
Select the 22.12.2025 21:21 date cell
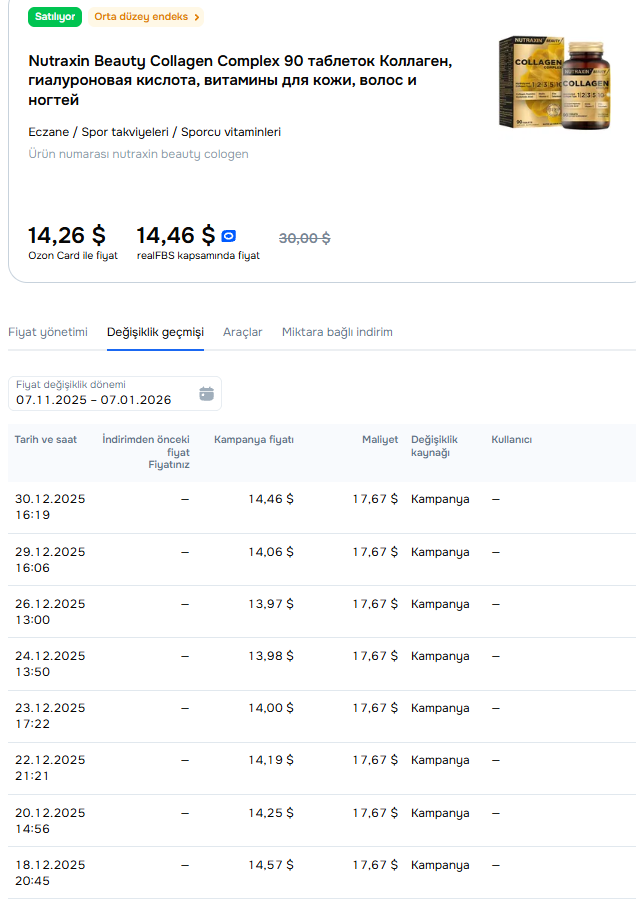pos(50,768)
